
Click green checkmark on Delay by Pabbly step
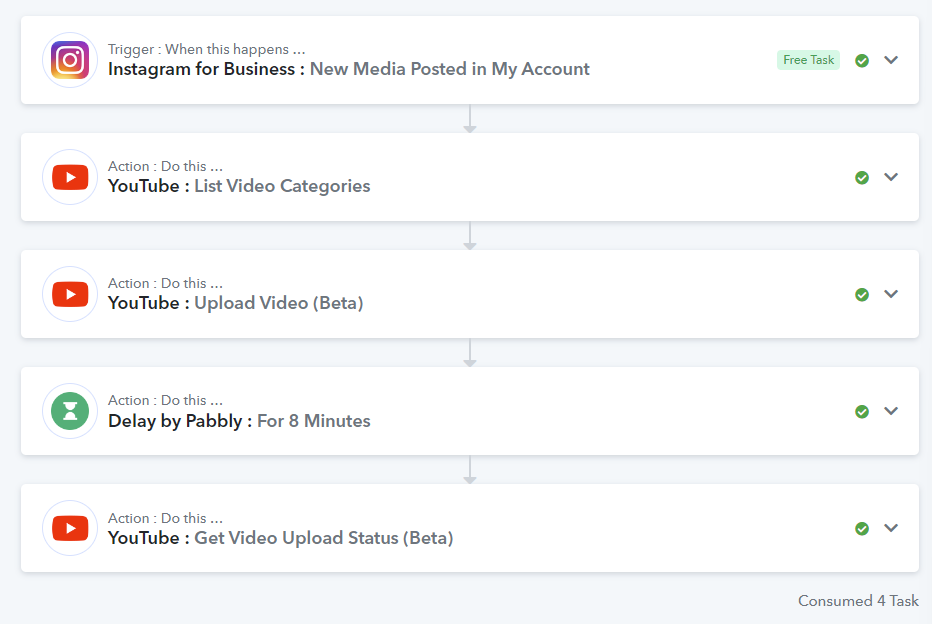click(x=862, y=412)
